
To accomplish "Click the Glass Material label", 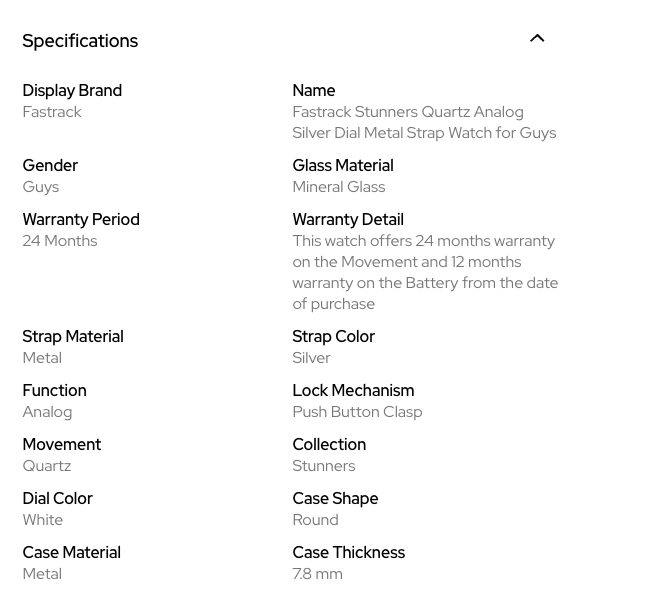I will pyautogui.click(x=342, y=166).
